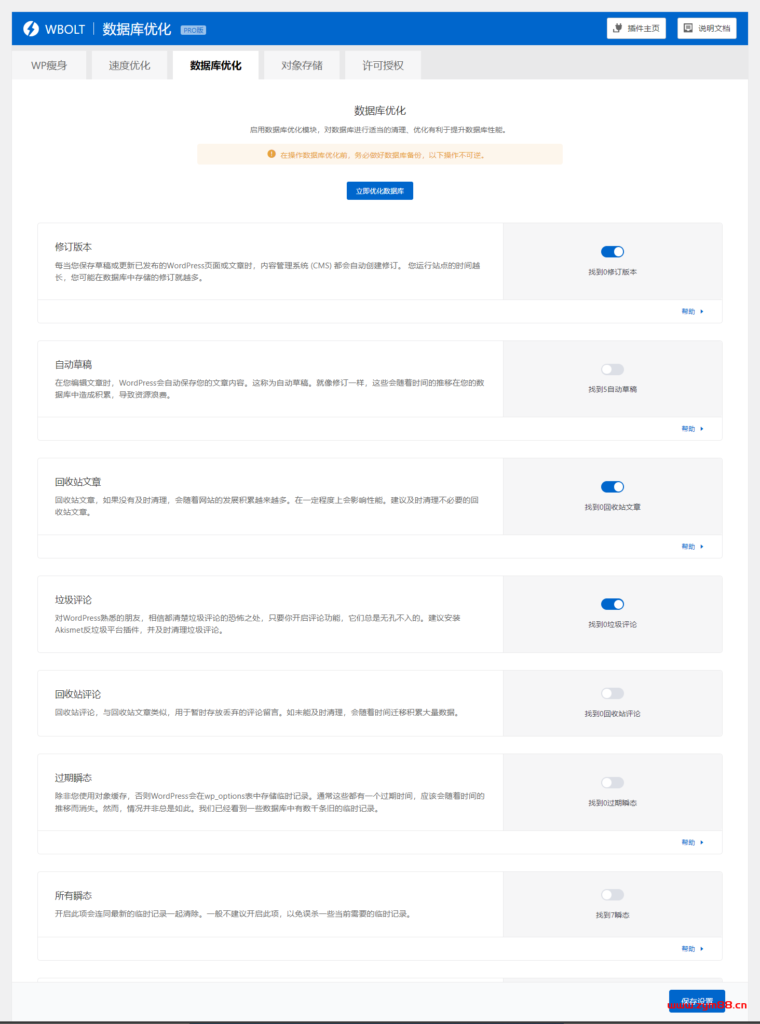The width and height of the screenshot is (760, 1024).
Task: Expand 帮助 under 自动草稿
Action: coord(692,429)
